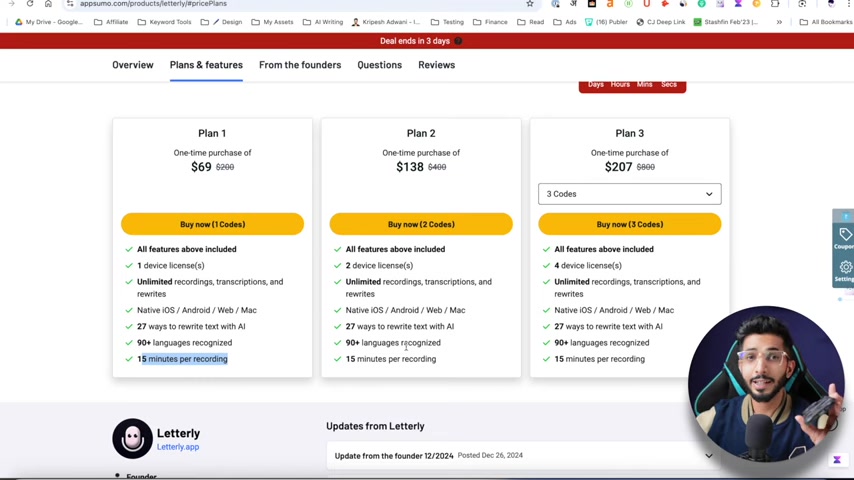Image resolution: width=854 pixels, height=480 pixels.
Task: Open Kripesh Adwani bookmark
Action: pyautogui.click(x=386, y=22)
